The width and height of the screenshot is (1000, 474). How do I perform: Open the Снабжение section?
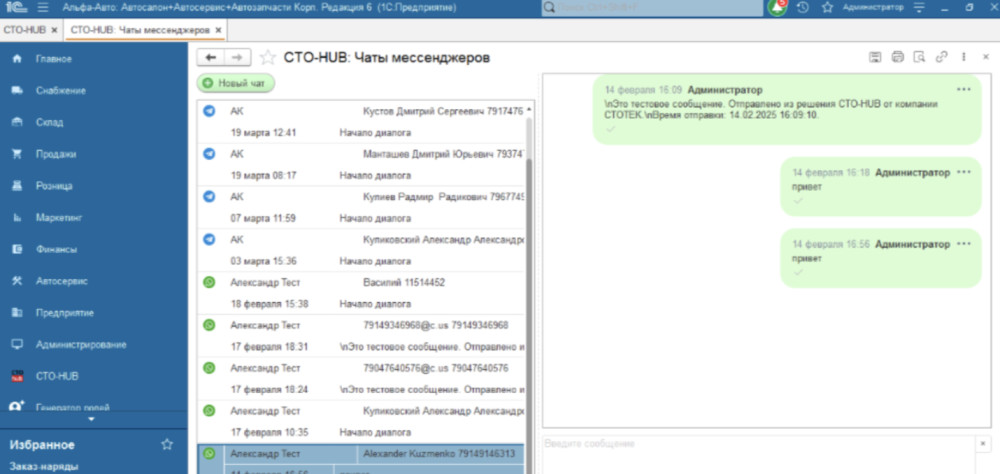pyautogui.click(x=61, y=91)
